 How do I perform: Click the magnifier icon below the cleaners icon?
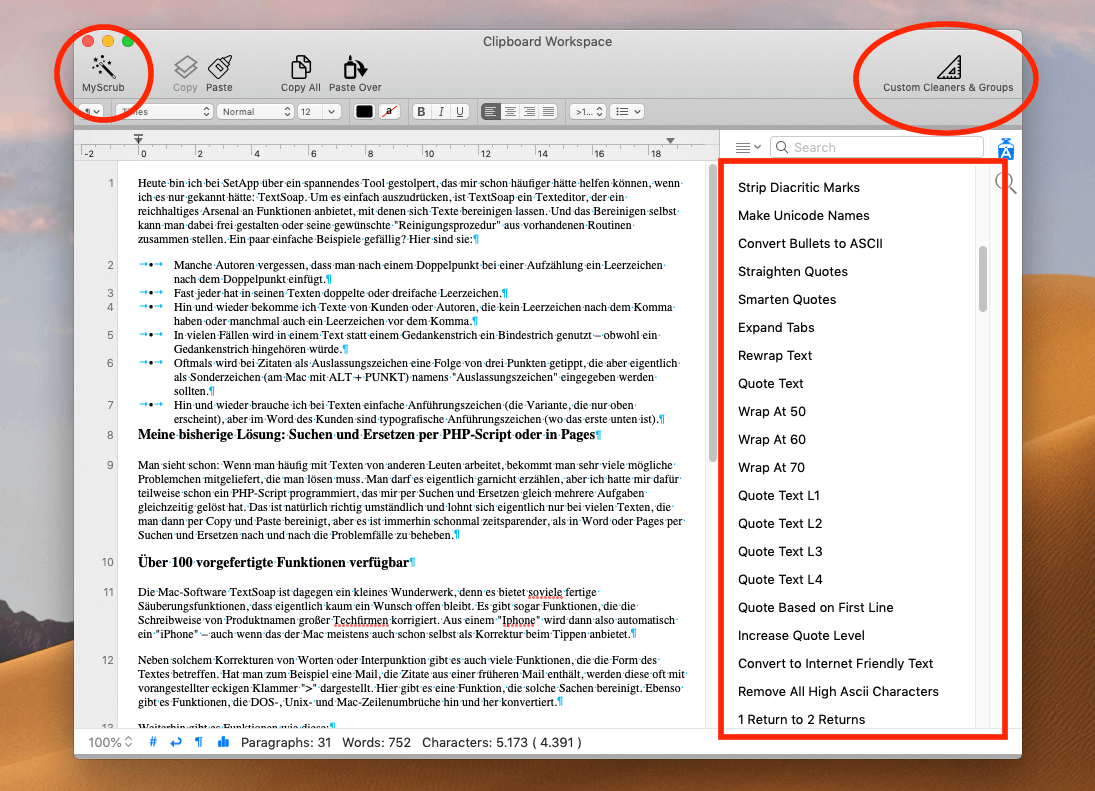pos(1006,183)
